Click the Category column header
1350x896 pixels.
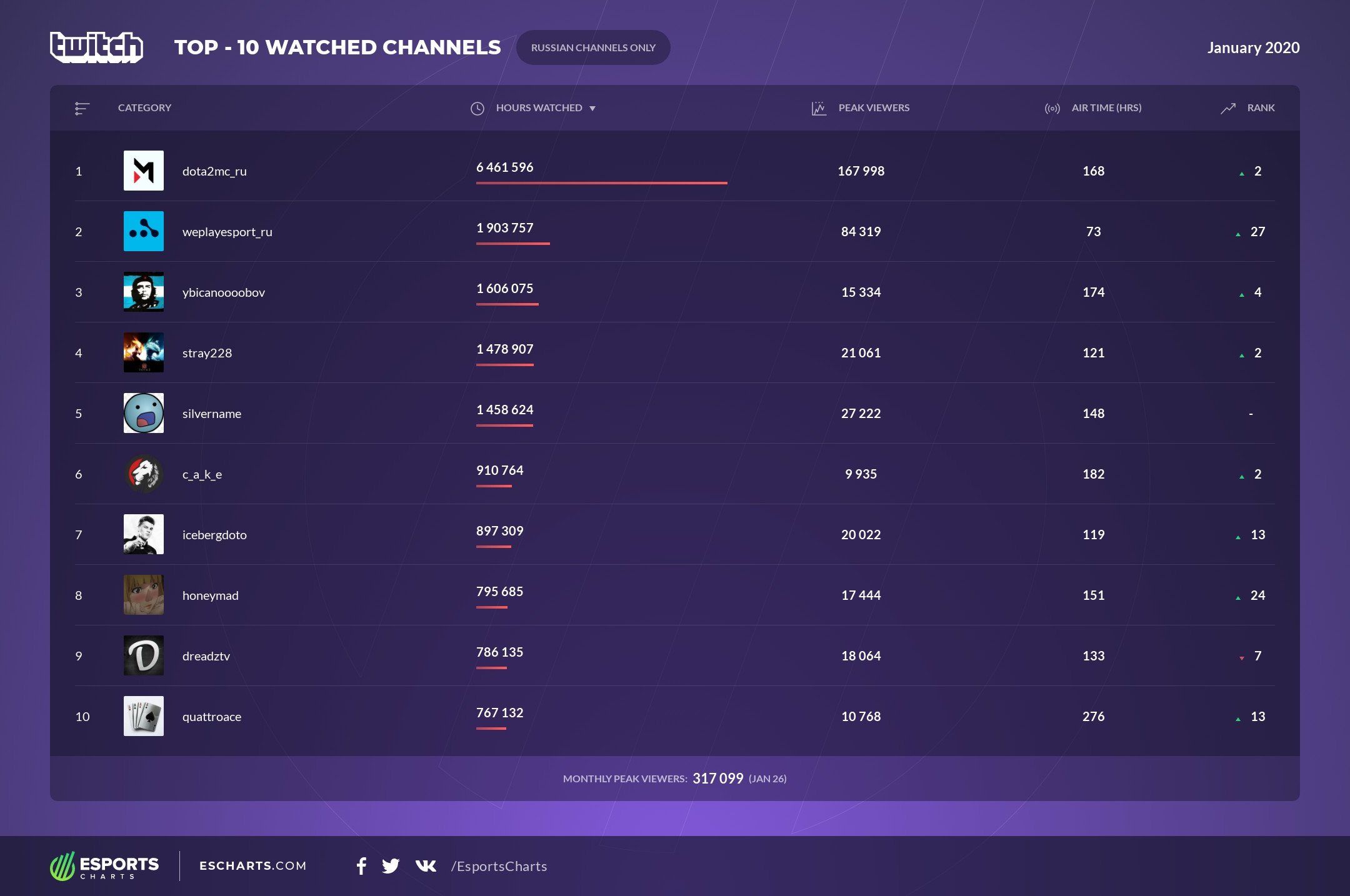(x=144, y=107)
